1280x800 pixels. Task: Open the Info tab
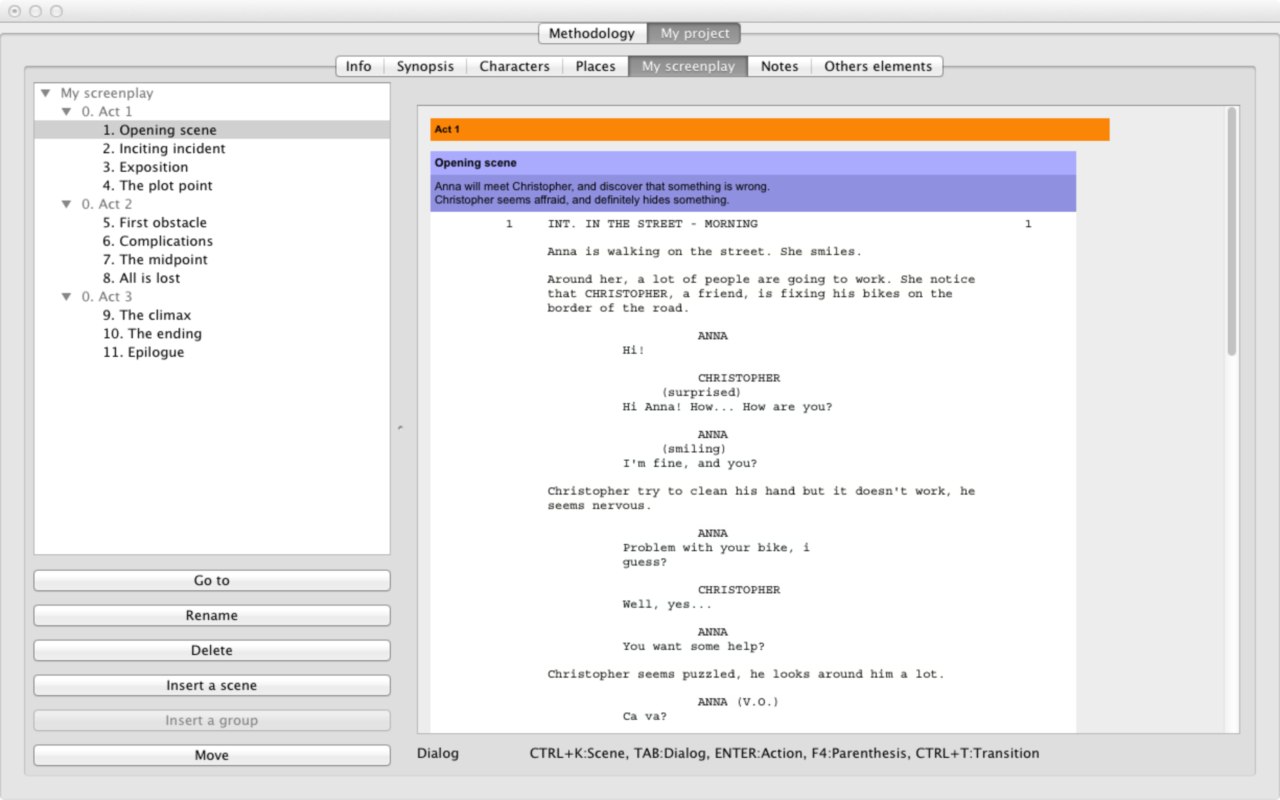[358, 66]
